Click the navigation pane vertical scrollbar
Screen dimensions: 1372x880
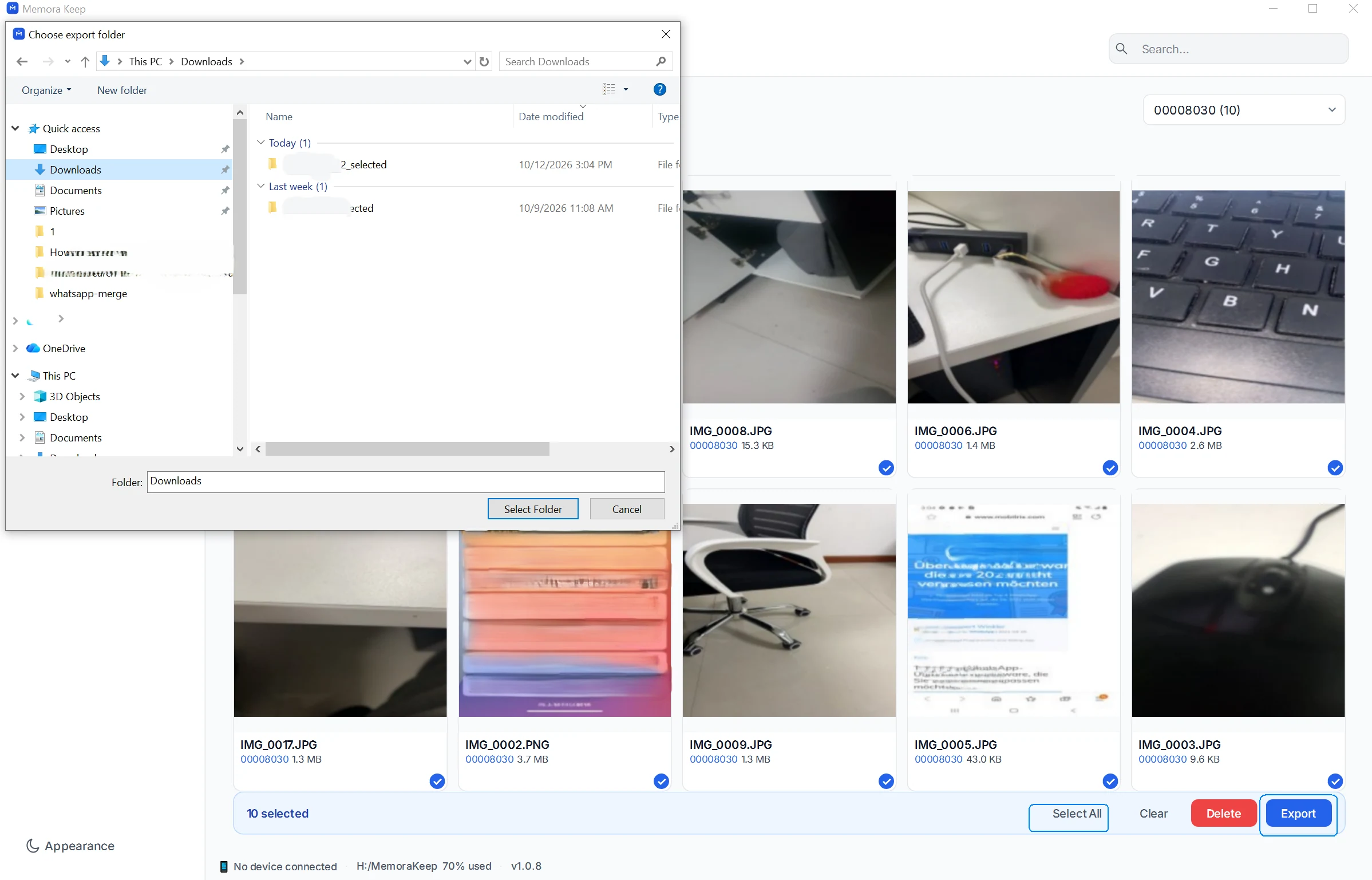pyautogui.click(x=240, y=207)
